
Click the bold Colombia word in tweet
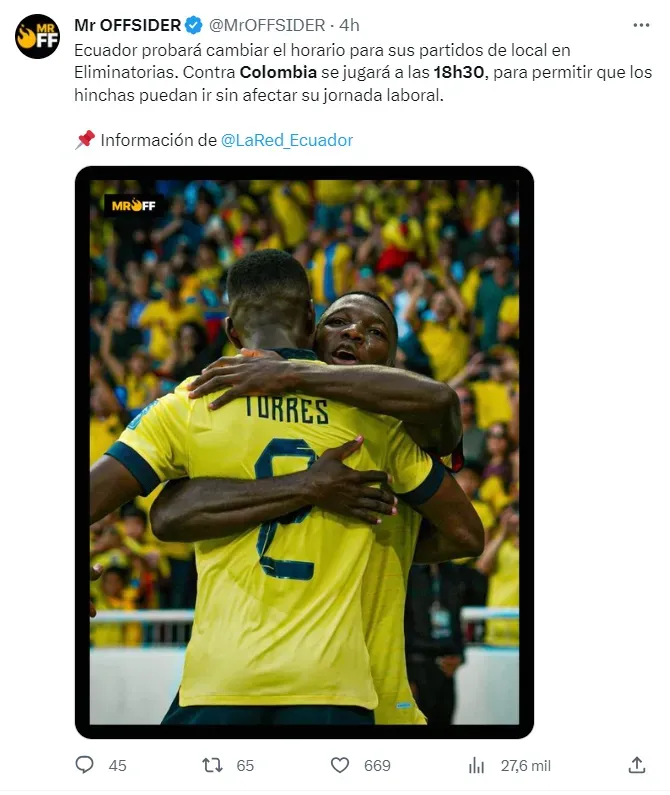[x=278, y=72]
